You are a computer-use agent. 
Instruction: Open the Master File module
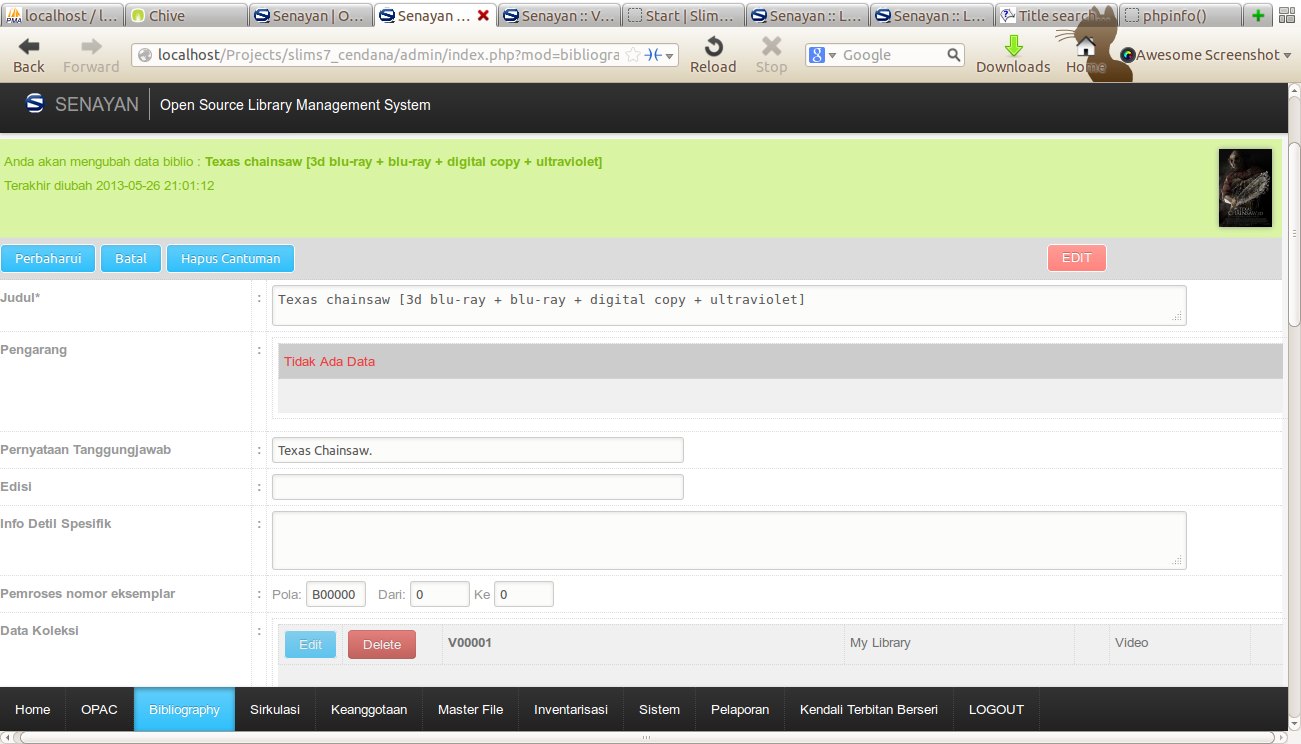coord(470,709)
